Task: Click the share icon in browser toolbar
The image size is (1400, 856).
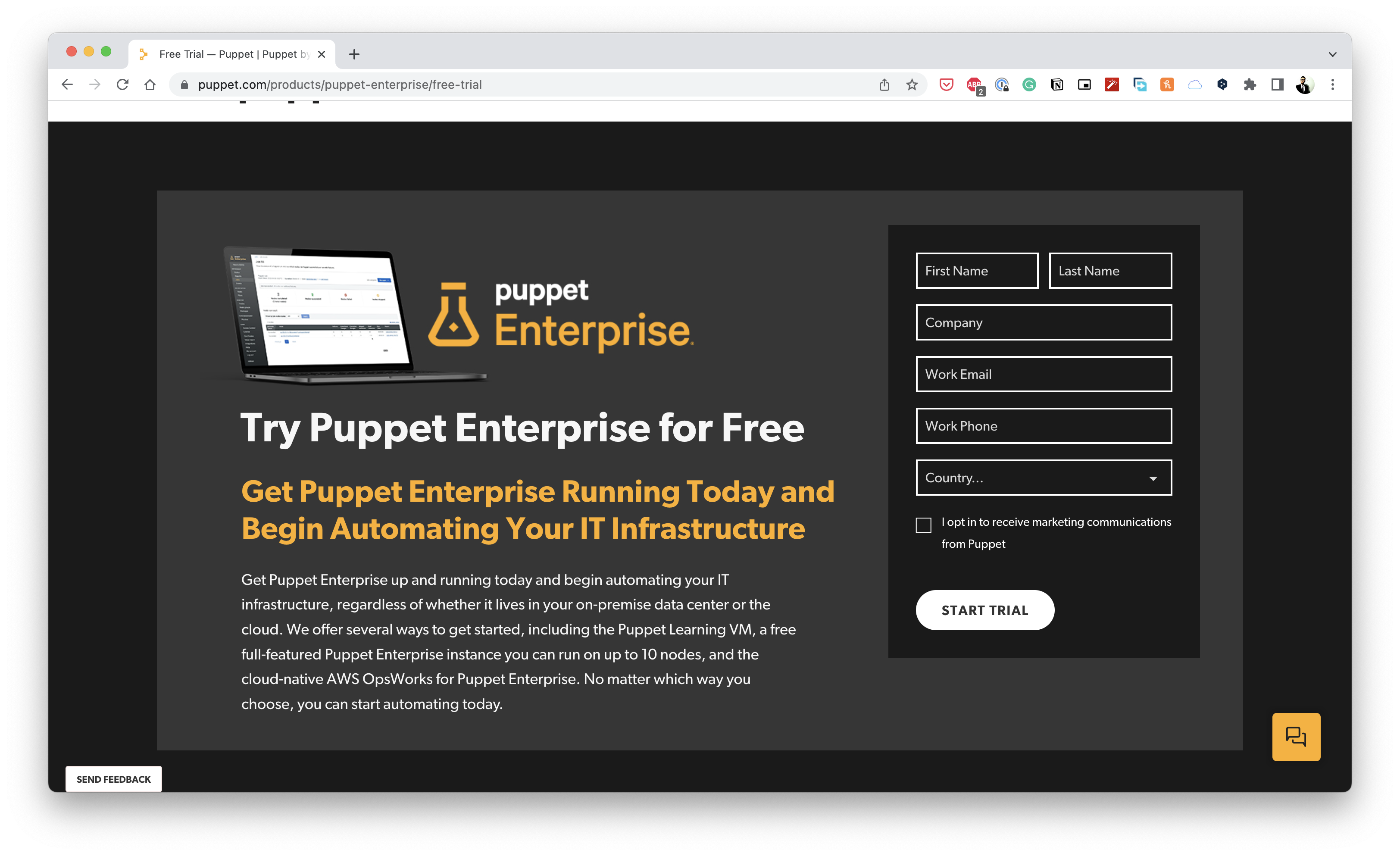Action: point(884,84)
